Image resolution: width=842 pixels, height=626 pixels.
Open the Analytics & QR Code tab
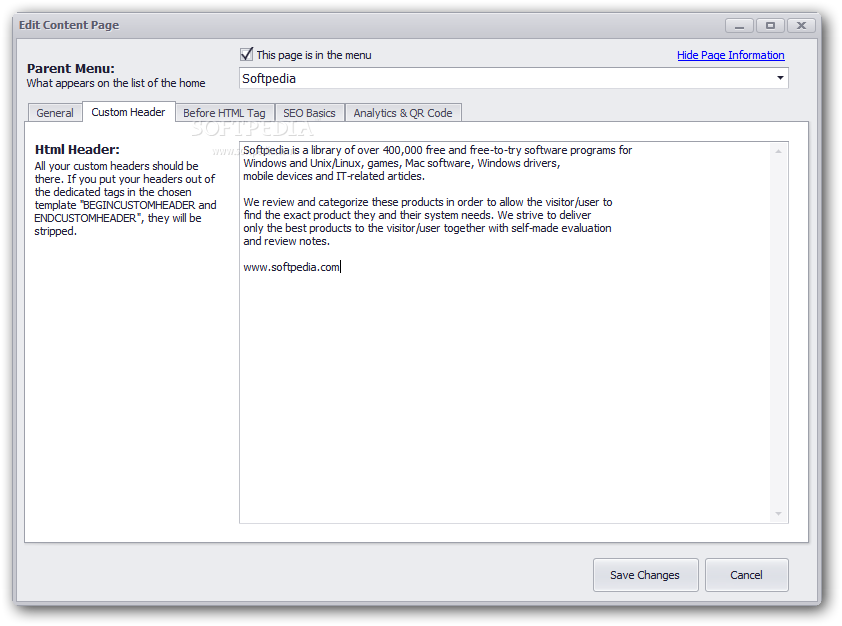[x=403, y=113]
